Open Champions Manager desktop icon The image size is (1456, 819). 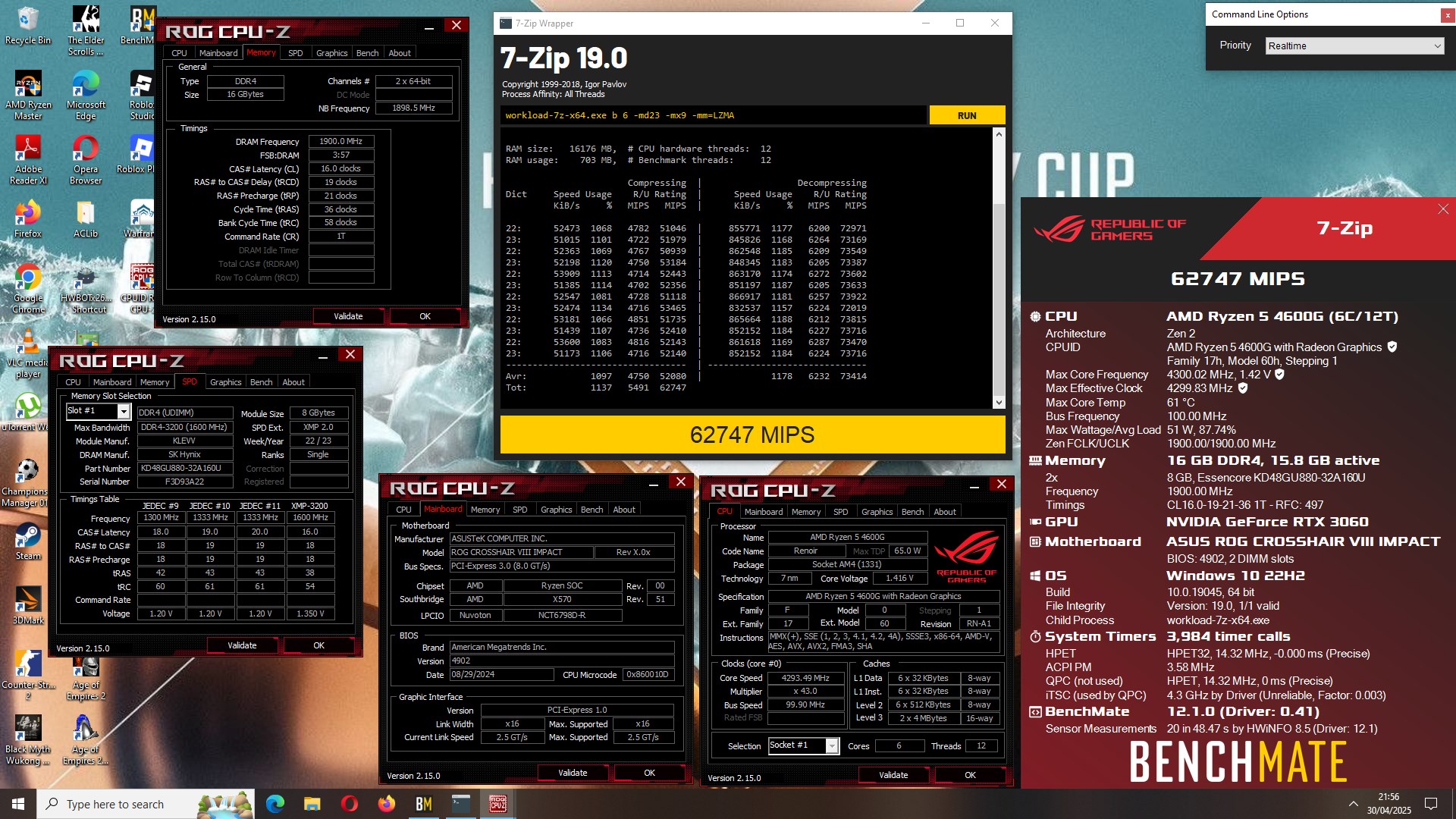pyautogui.click(x=25, y=482)
